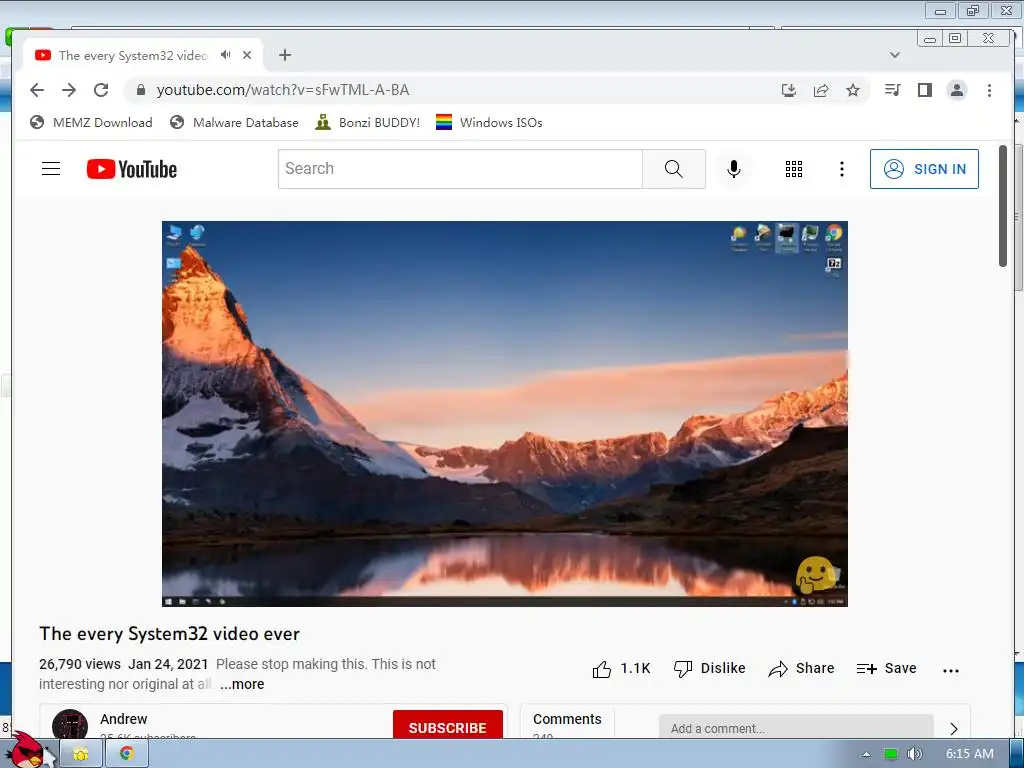Click the Angry Birds start button

tap(26, 750)
